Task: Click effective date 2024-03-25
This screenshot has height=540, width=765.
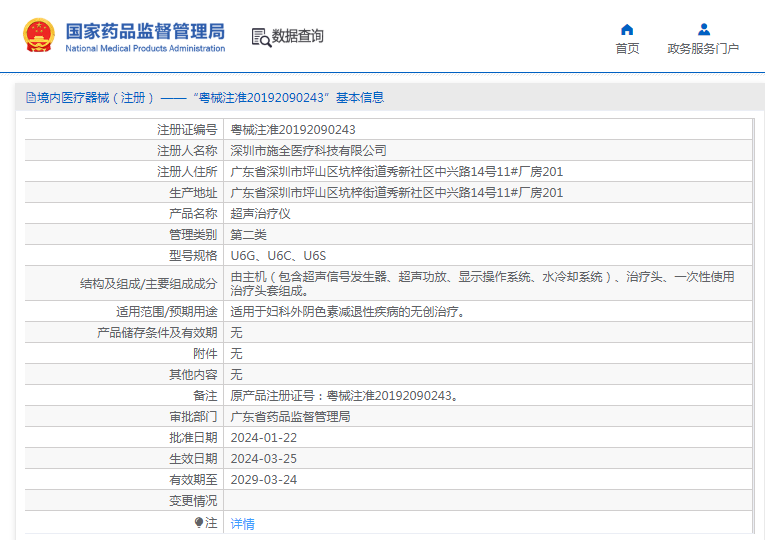Action: click(x=263, y=459)
